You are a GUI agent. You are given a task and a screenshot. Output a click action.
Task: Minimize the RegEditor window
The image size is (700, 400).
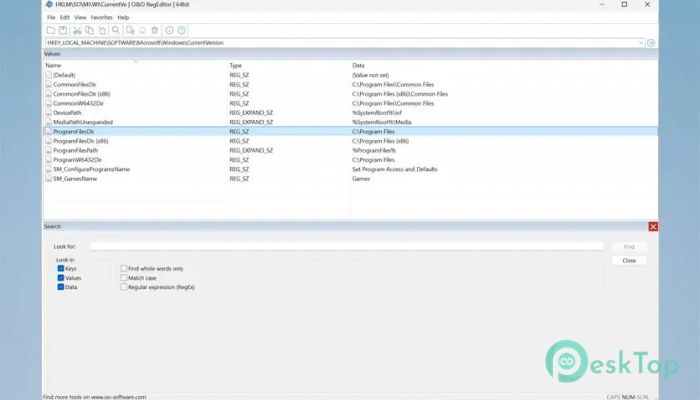coord(602,4)
